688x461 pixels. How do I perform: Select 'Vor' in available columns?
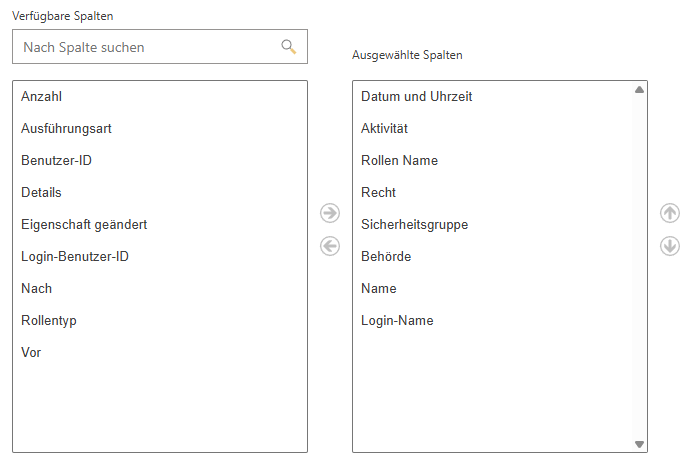31,353
